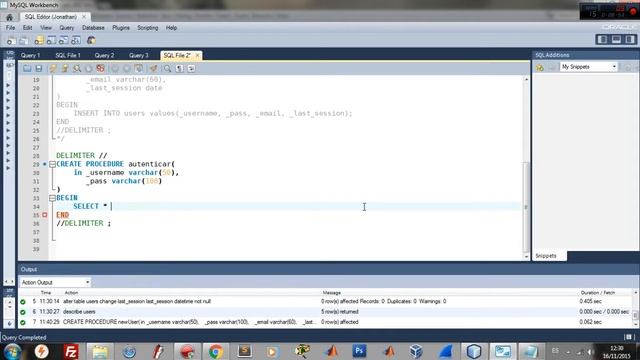Click the Create new table icon
640x360 pixels.
point(51,40)
